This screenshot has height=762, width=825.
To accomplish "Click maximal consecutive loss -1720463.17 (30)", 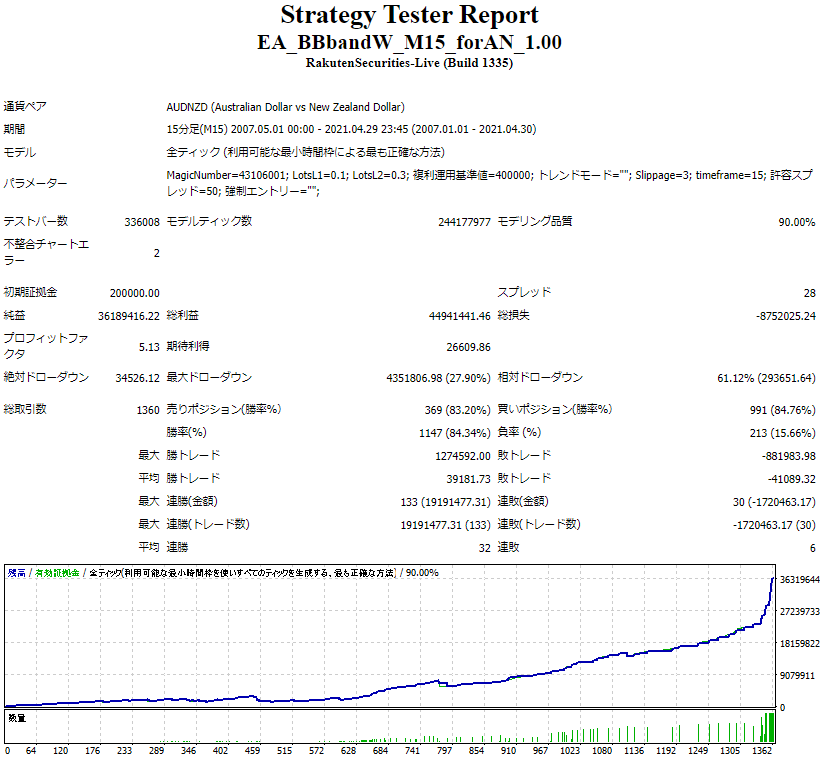I will pyautogui.click(x=774, y=525).
